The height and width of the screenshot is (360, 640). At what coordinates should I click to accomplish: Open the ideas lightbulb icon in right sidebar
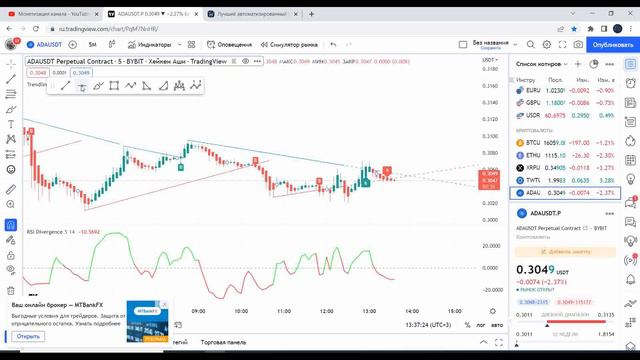pos(631,179)
